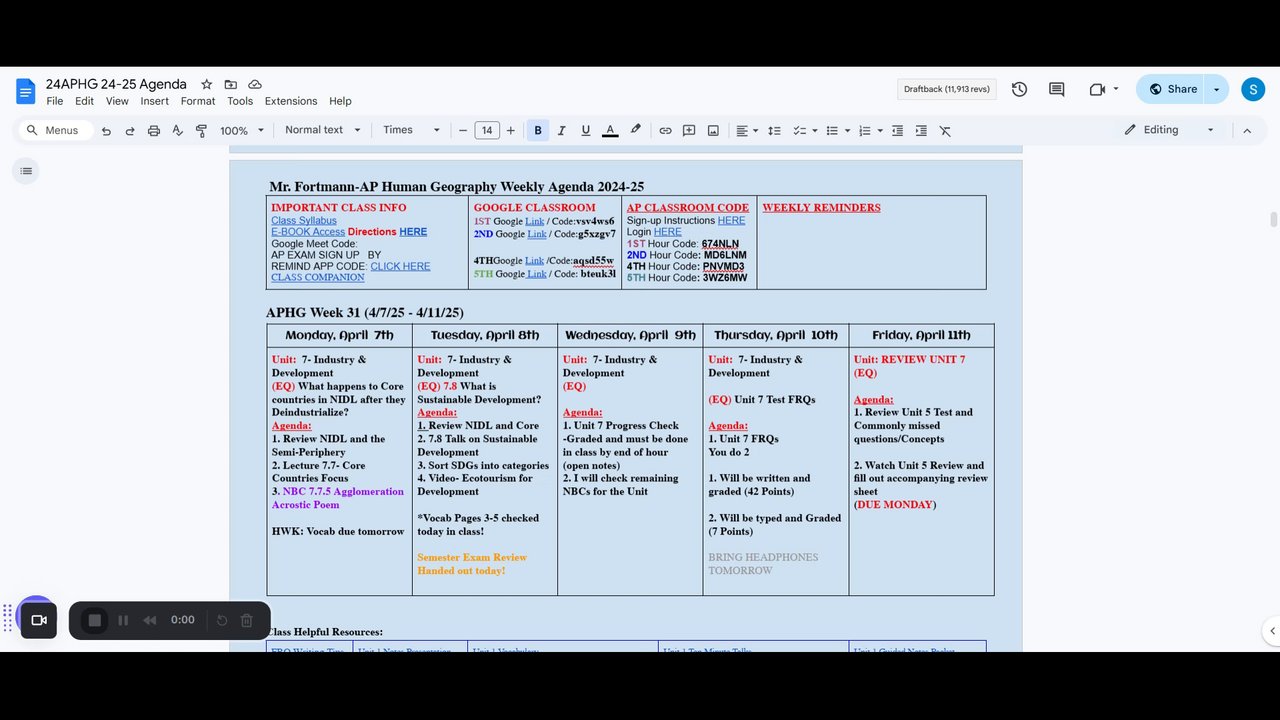
Task: Toggle the bulleted list
Action: pyautogui.click(x=832, y=130)
